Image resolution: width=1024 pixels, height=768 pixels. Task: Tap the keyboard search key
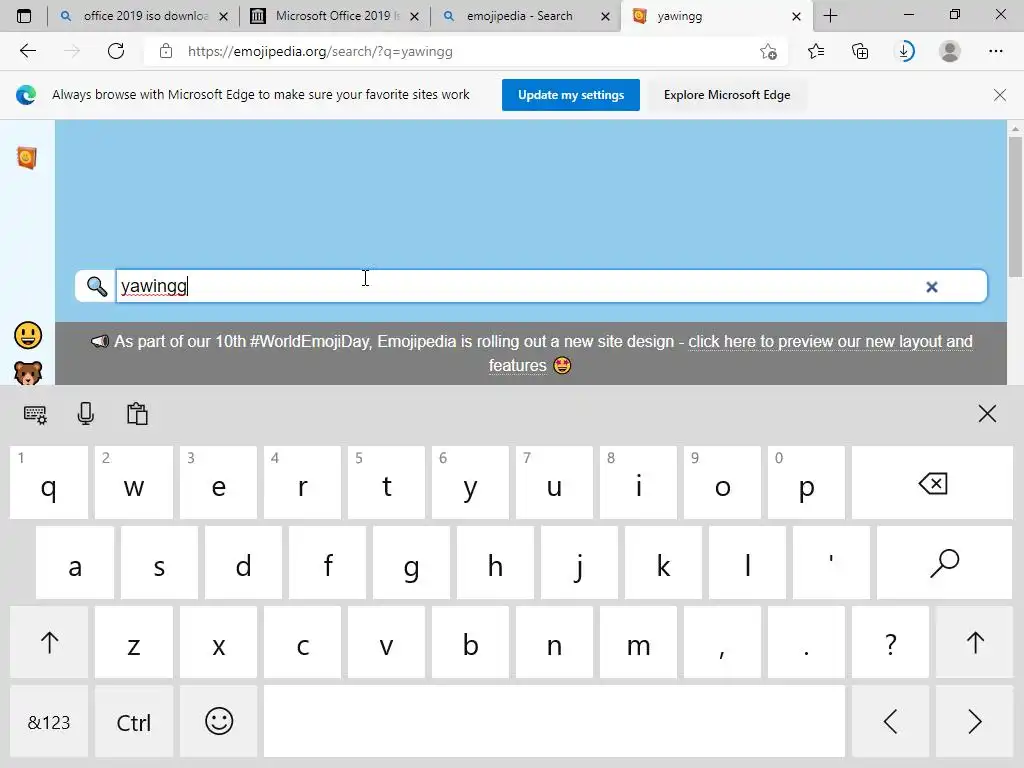coord(944,563)
